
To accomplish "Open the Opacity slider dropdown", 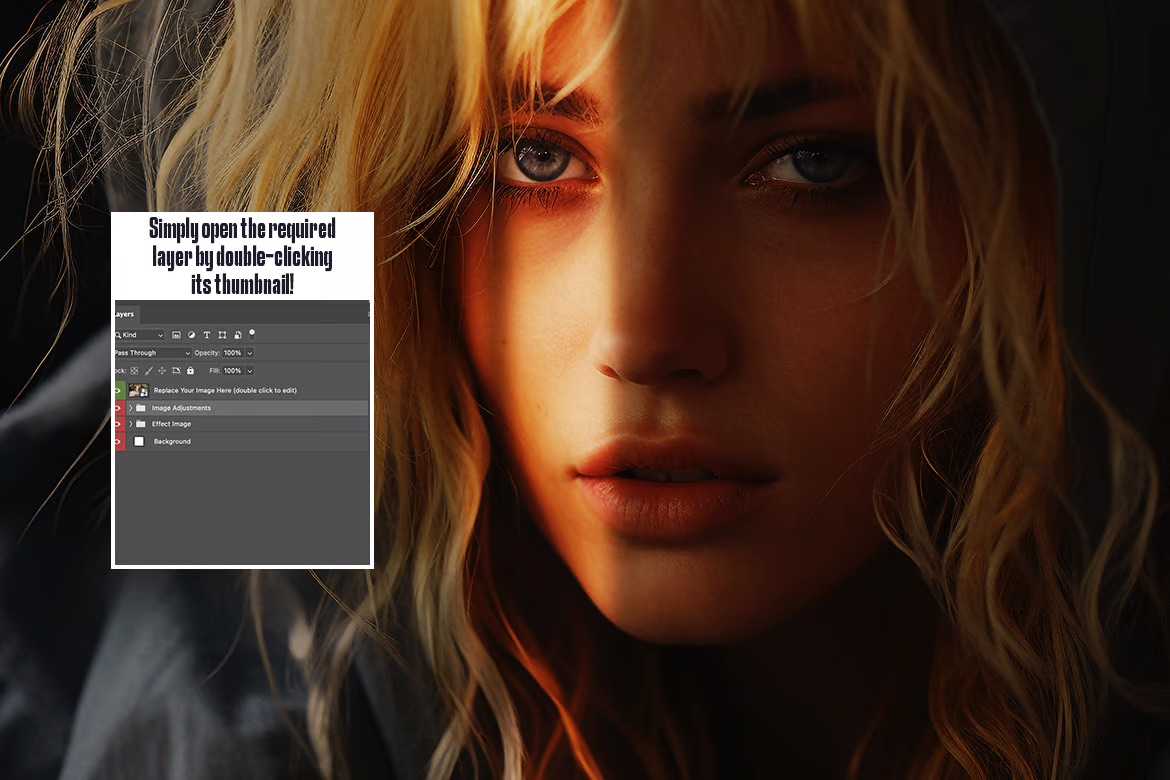I will (x=250, y=353).
